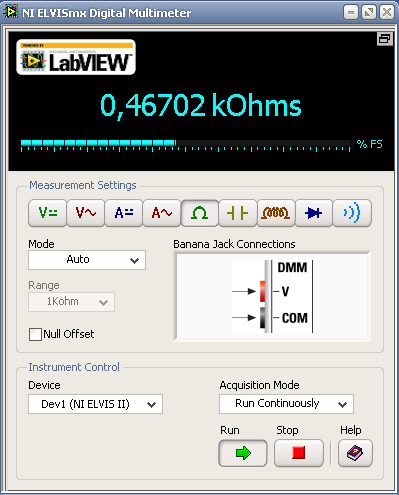Click the Instrument Control heading
The width and height of the screenshot is (399, 495).
(x=74, y=367)
